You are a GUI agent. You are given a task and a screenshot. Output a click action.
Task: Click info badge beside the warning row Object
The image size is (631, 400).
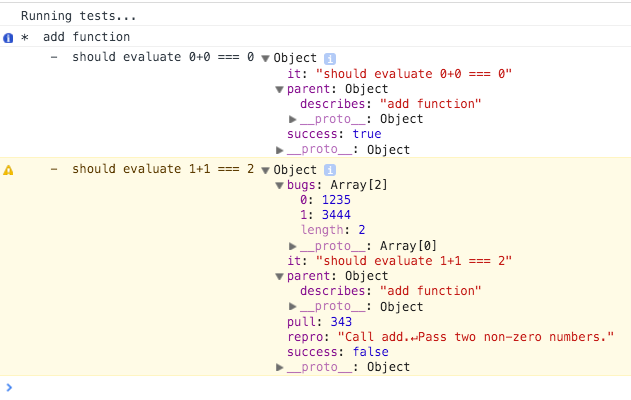coord(330,170)
